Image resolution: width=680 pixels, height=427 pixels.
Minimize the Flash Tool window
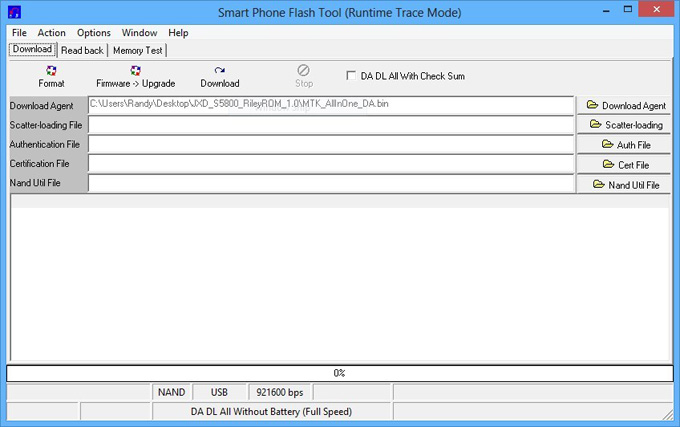(606, 10)
